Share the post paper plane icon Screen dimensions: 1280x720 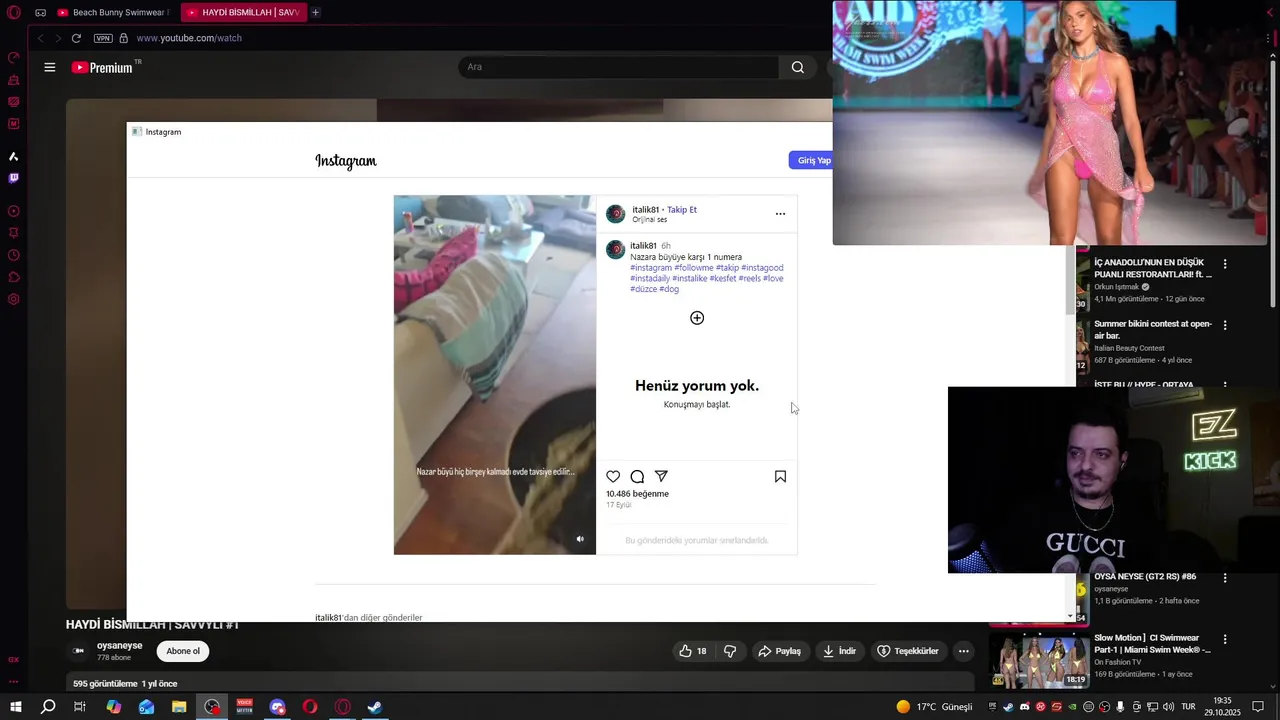[661, 477]
